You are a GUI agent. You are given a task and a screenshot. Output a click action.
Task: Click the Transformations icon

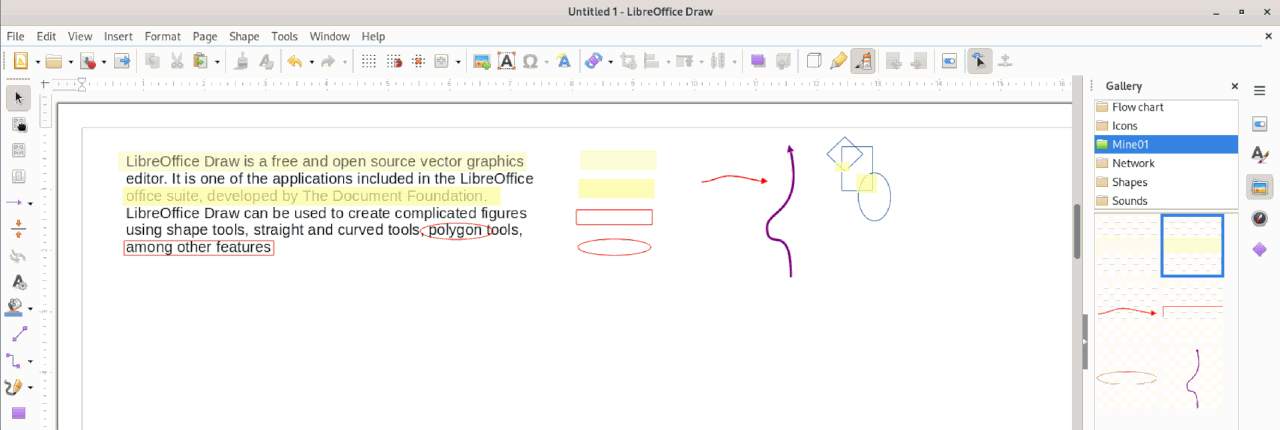click(594, 61)
